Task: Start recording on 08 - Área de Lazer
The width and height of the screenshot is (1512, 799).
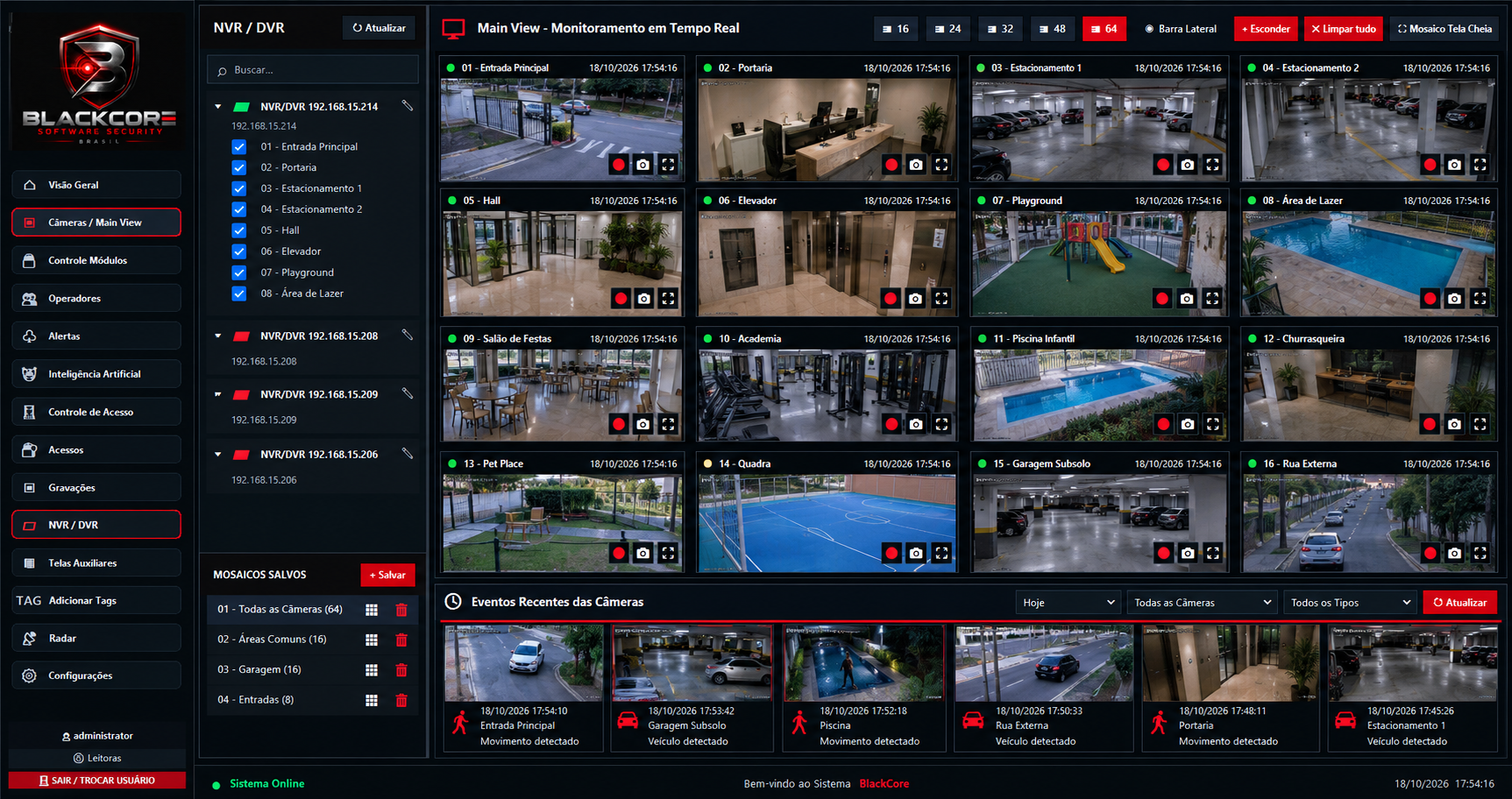Action: pyautogui.click(x=1430, y=299)
